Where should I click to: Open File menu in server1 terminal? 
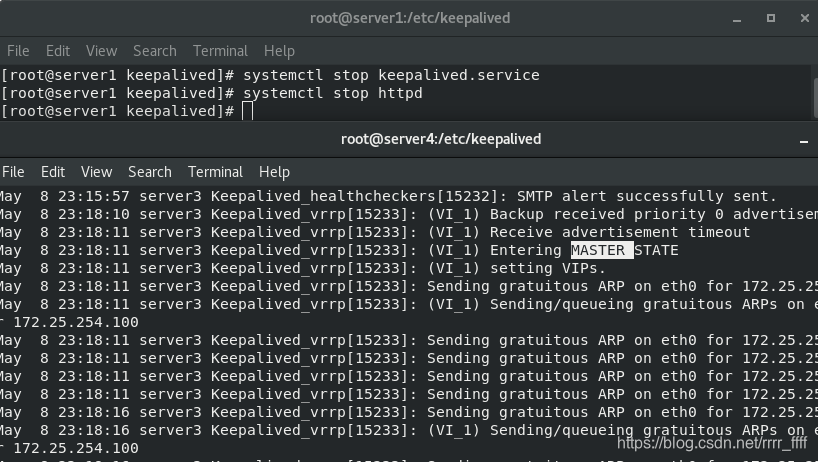(18, 51)
